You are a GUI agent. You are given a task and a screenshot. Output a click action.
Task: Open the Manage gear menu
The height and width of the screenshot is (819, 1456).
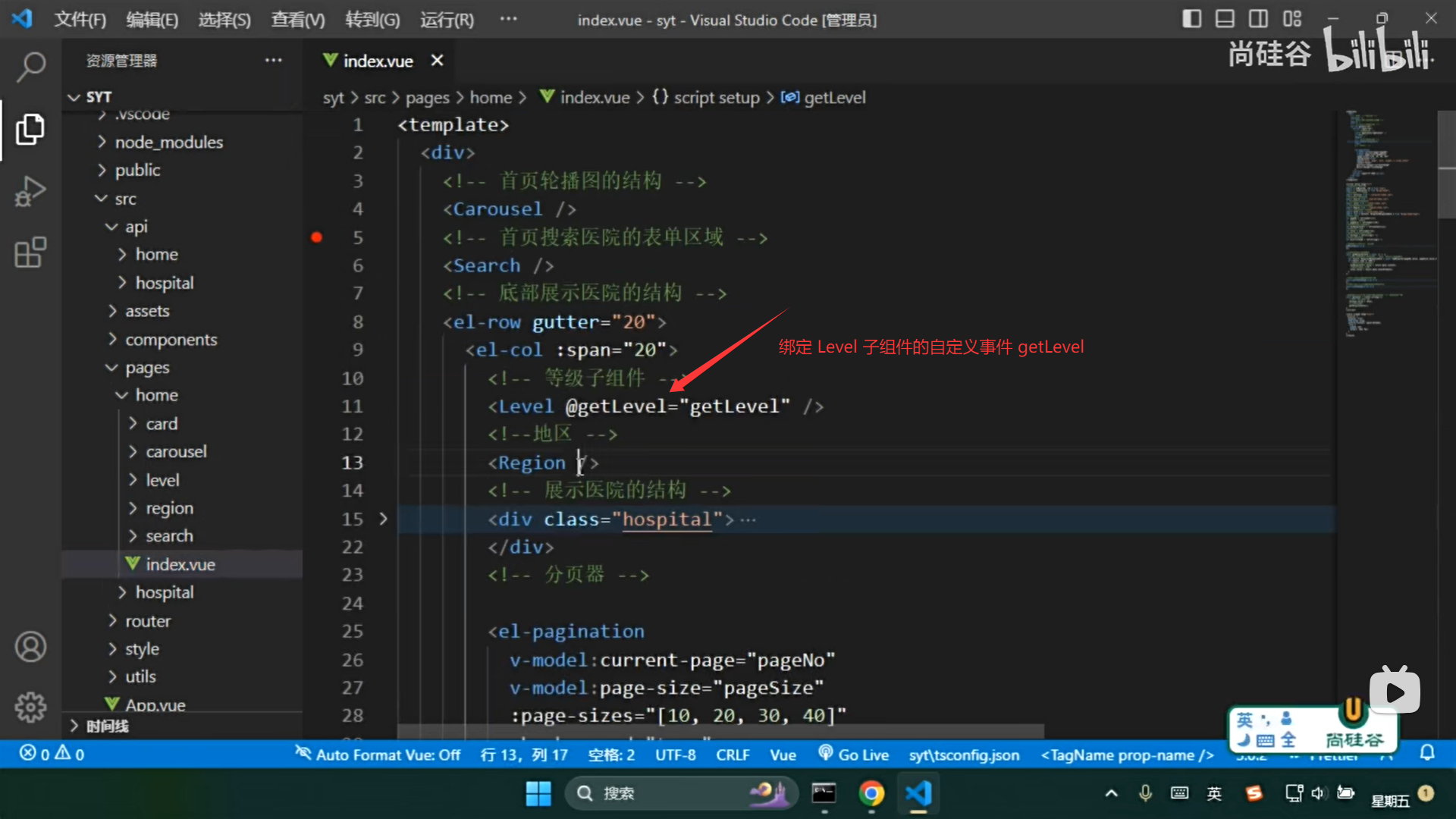click(30, 707)
